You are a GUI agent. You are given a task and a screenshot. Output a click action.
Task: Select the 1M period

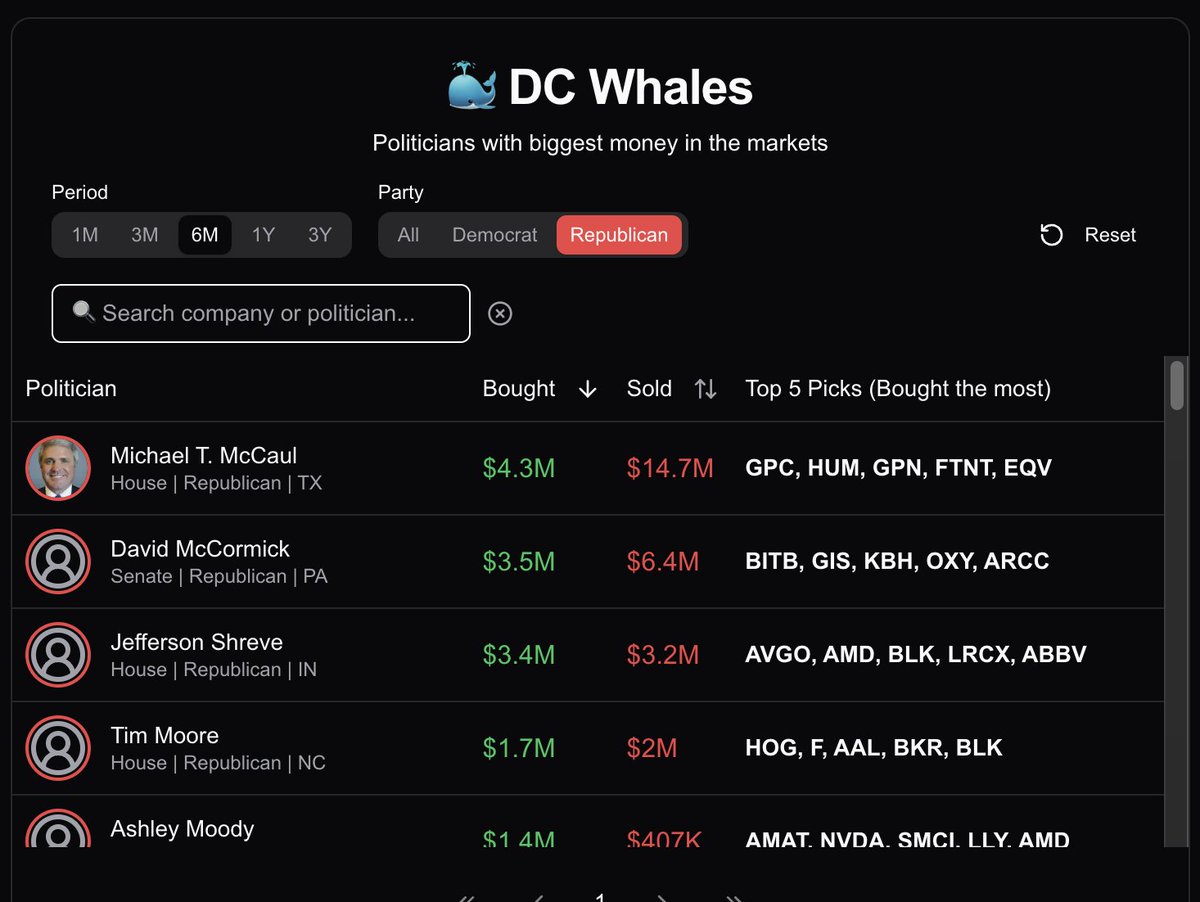coord(85,235)
